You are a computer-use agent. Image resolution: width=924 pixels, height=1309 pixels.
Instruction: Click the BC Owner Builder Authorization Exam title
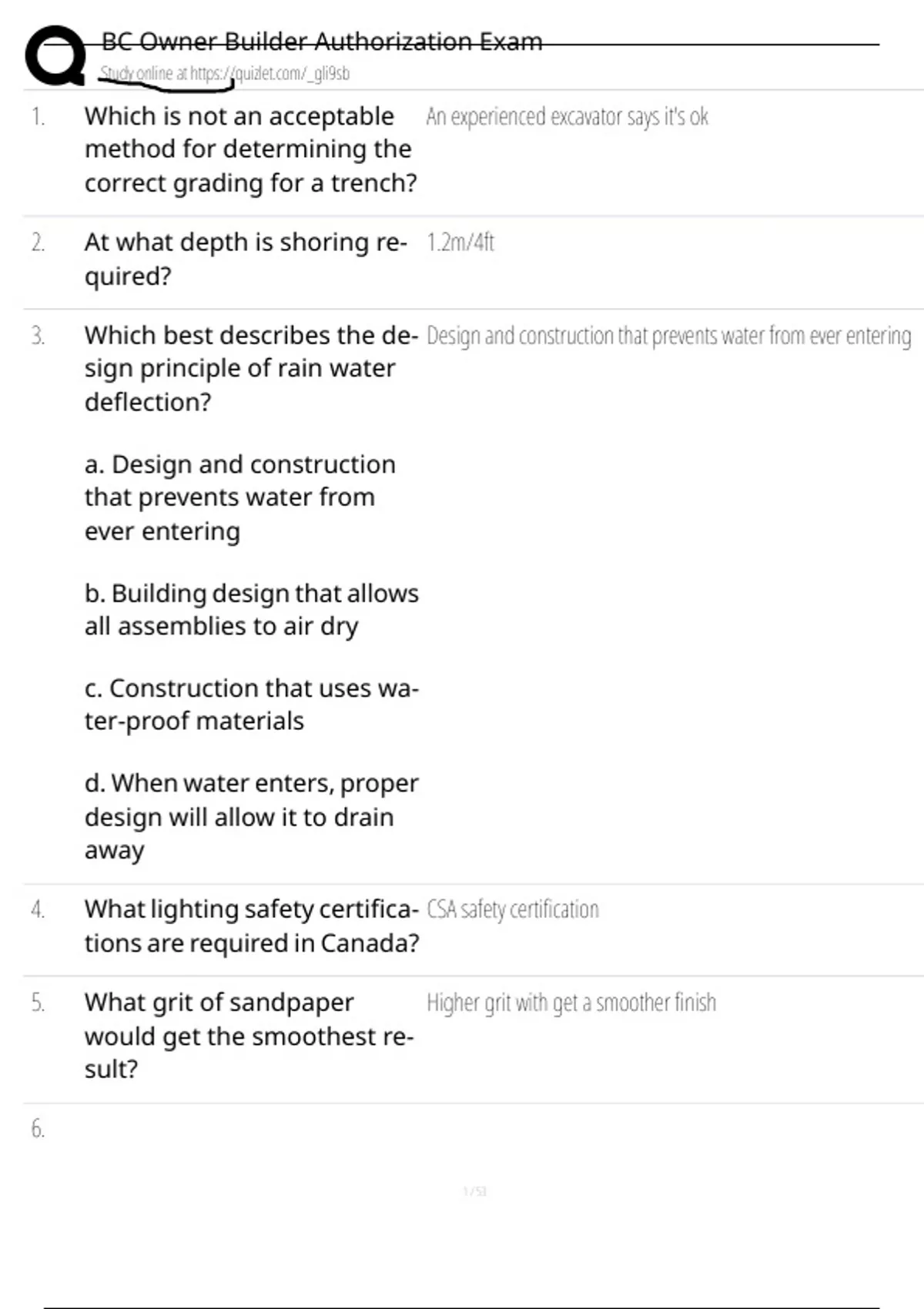tap(322, 41)
